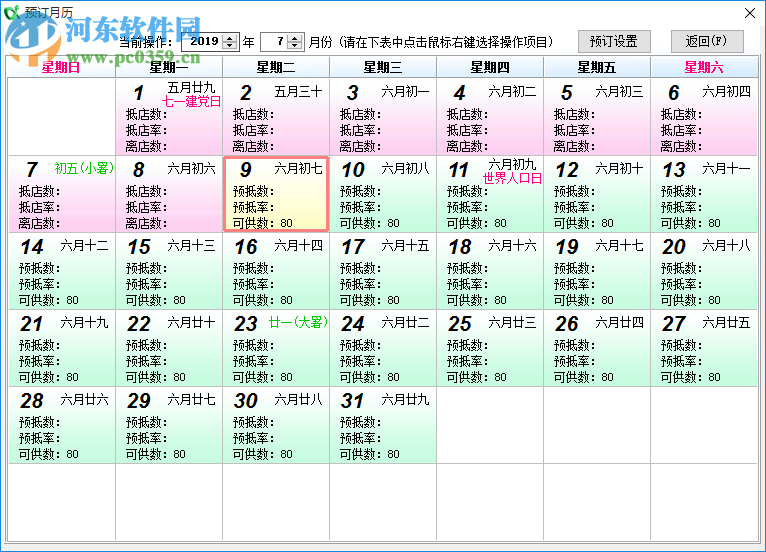Select day 15 cell 六月十三
This screenshot has width=766, height=552.
[169, 271]
